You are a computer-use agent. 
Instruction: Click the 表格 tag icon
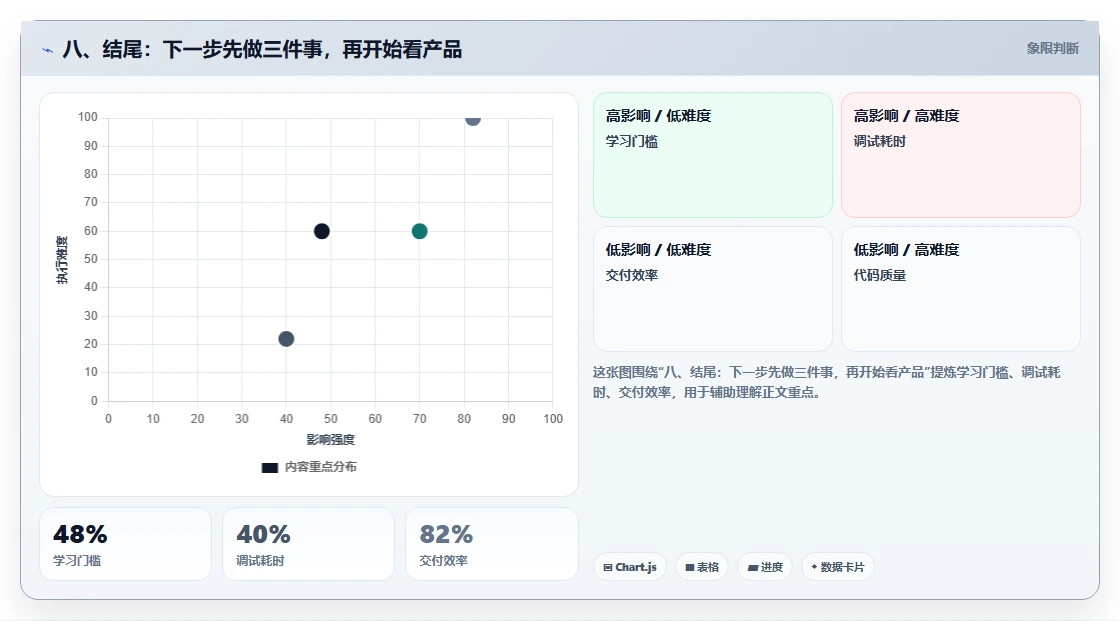tap(690, 567)
